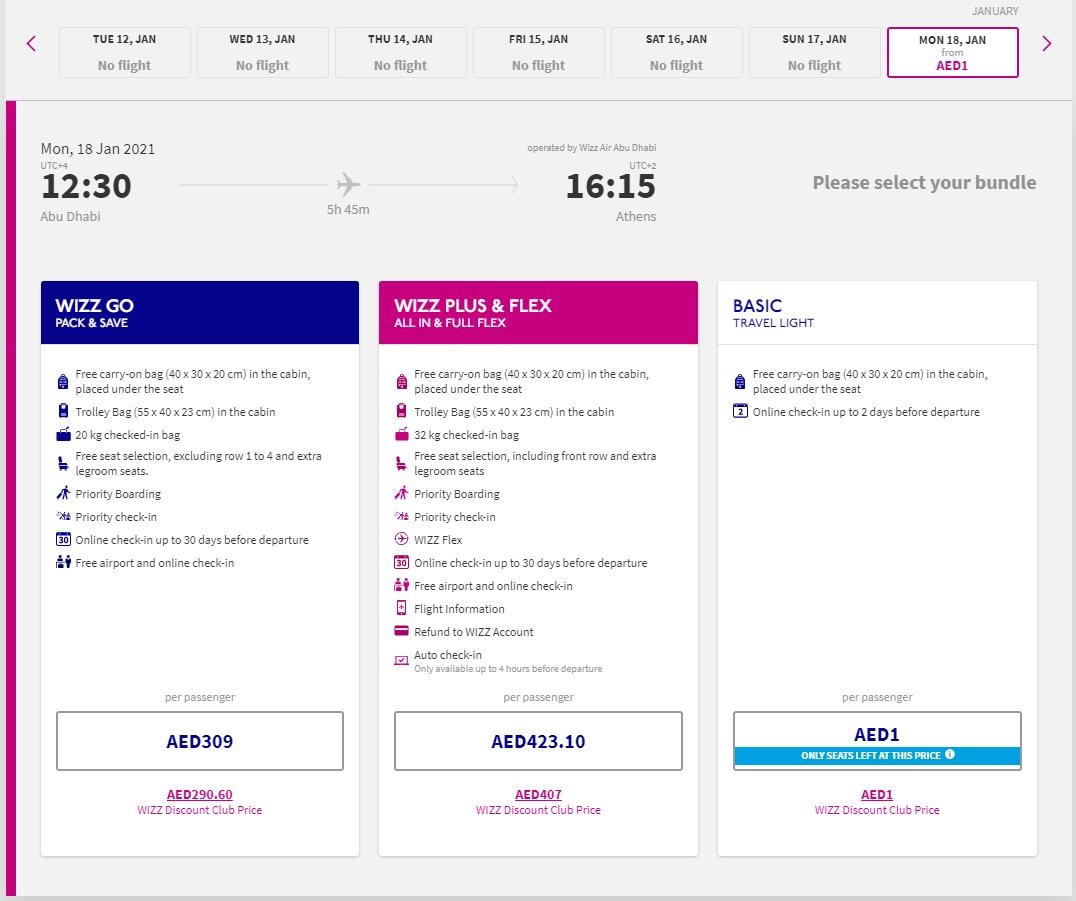The image size is (1076, 901).
Task: Select the MON 18, JAN date tab
Action: [x=952, y=52]
